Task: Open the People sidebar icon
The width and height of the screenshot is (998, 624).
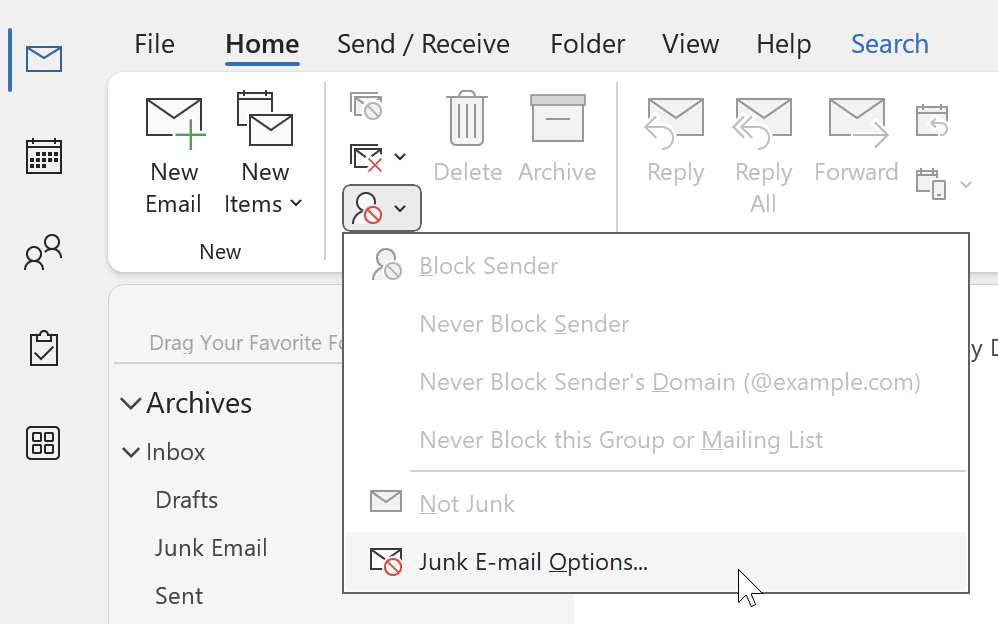Action: 42,252
